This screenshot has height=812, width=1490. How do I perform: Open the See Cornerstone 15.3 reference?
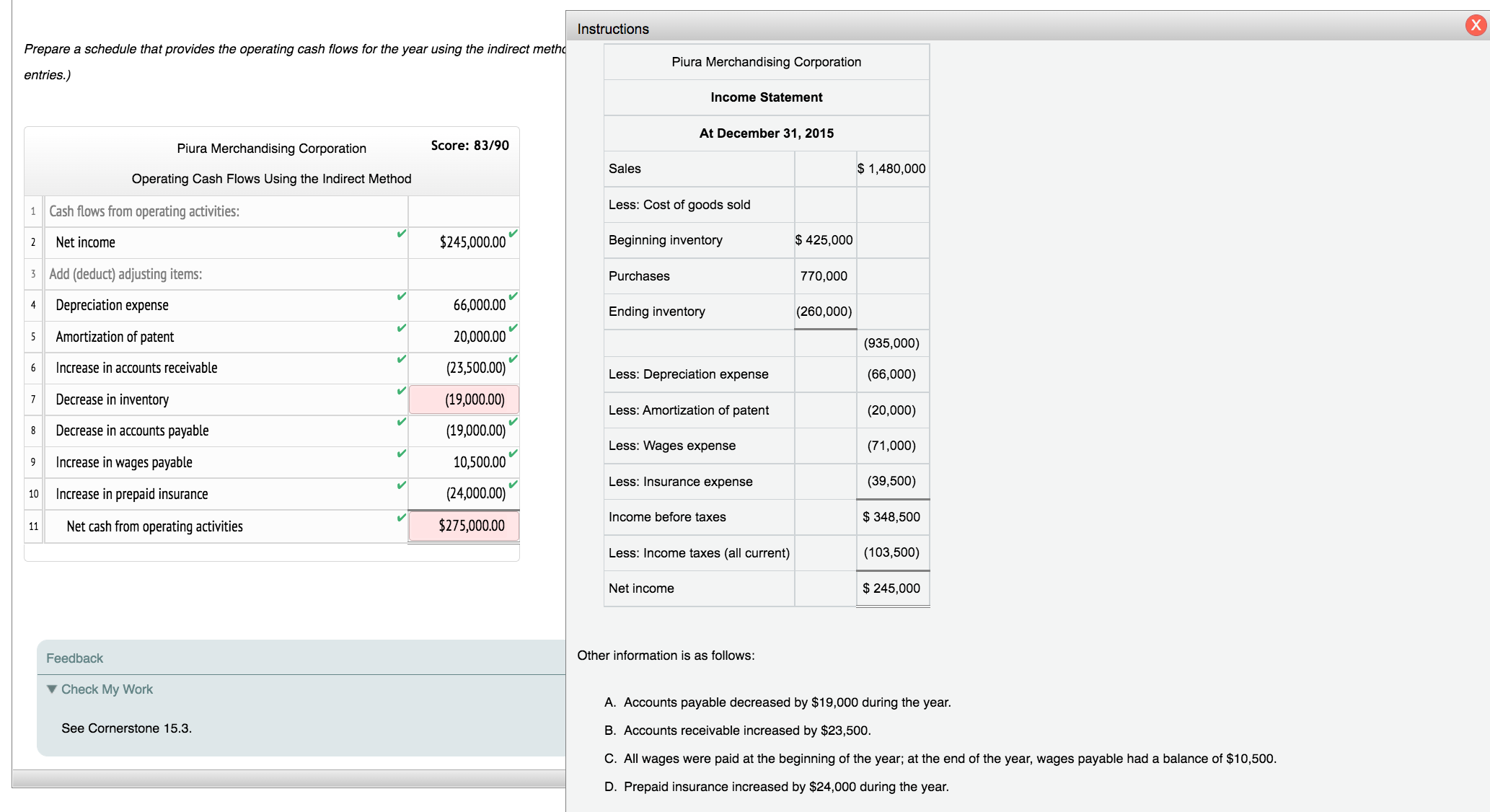[127, 728]
